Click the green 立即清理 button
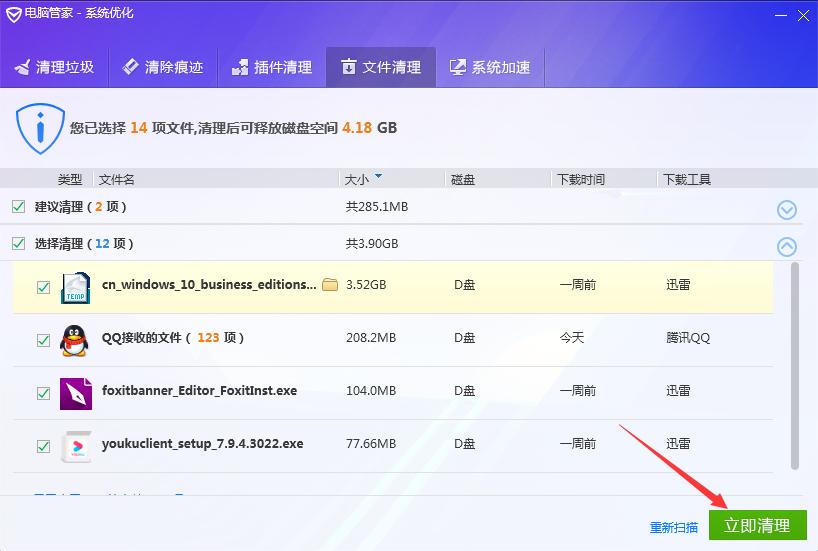The width and height of the screenshot is (818, 551). 757,525
